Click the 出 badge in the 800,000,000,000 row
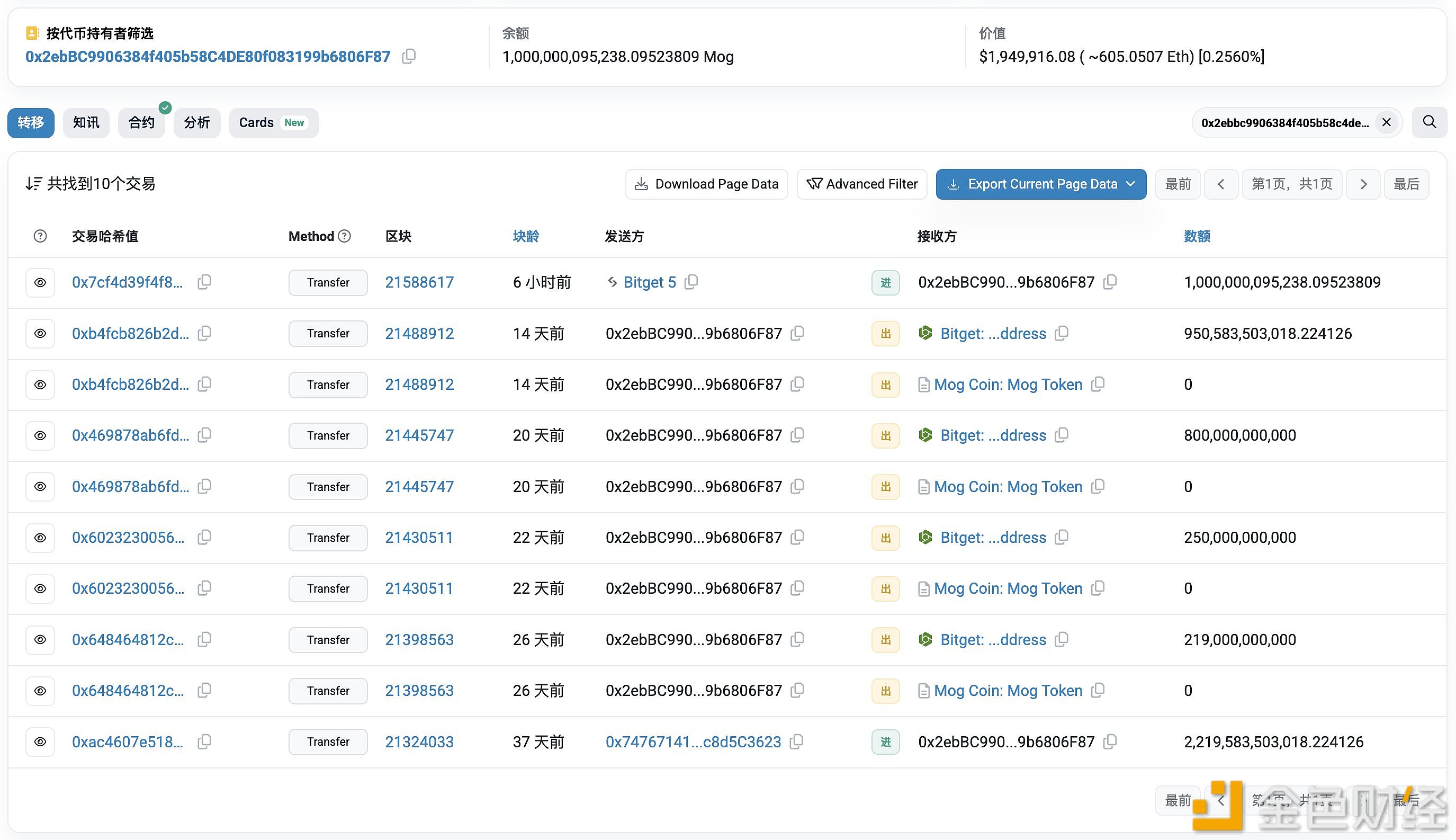1456x840 pixels. [x=885, y=435]
